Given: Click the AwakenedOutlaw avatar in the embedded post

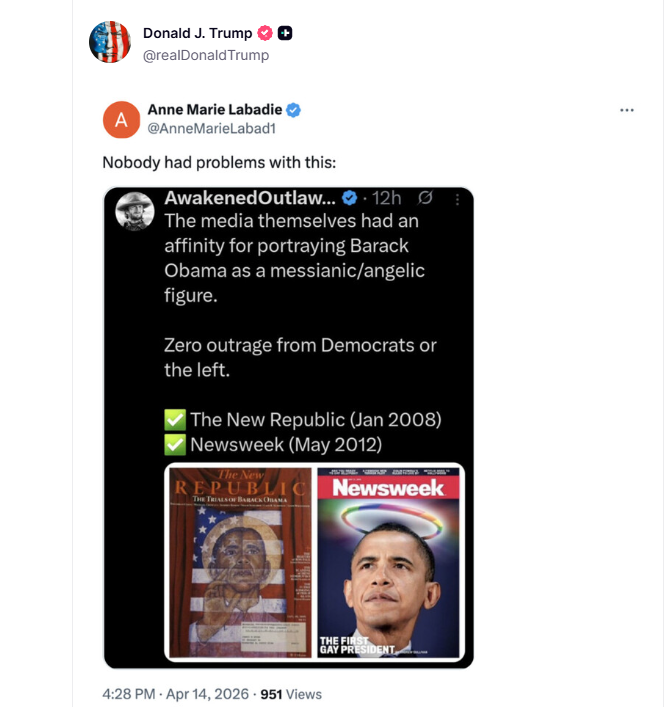Looking at the screenshot, I should coord(134,210).
